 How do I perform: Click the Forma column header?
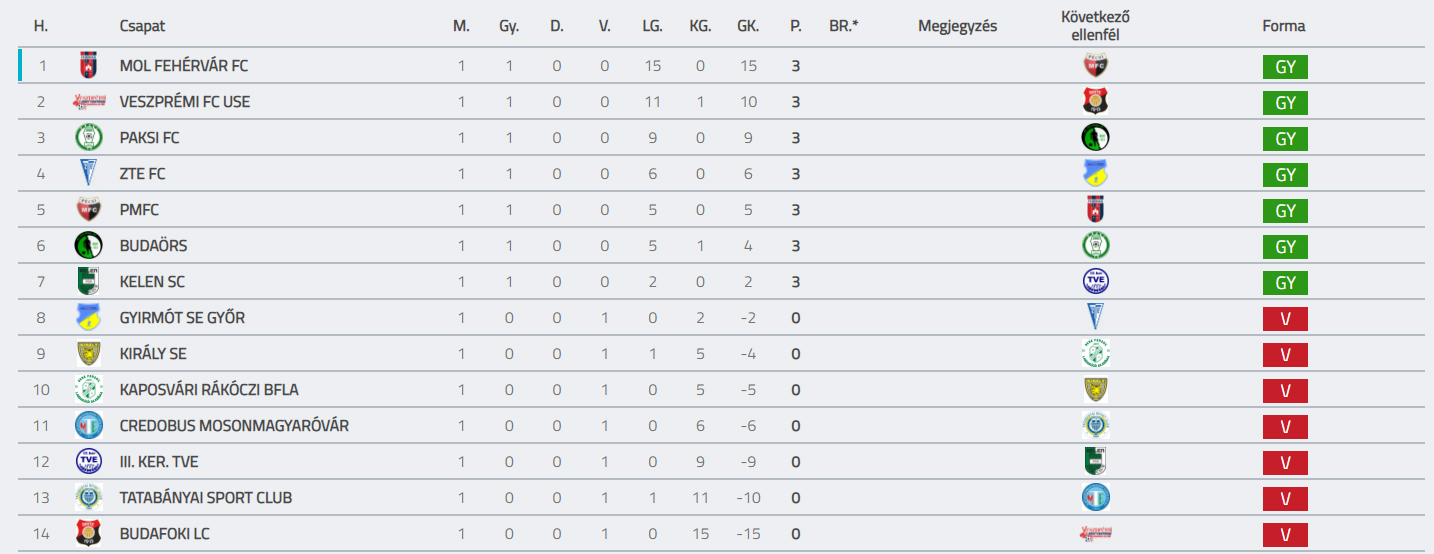(x=1284, y=26)
